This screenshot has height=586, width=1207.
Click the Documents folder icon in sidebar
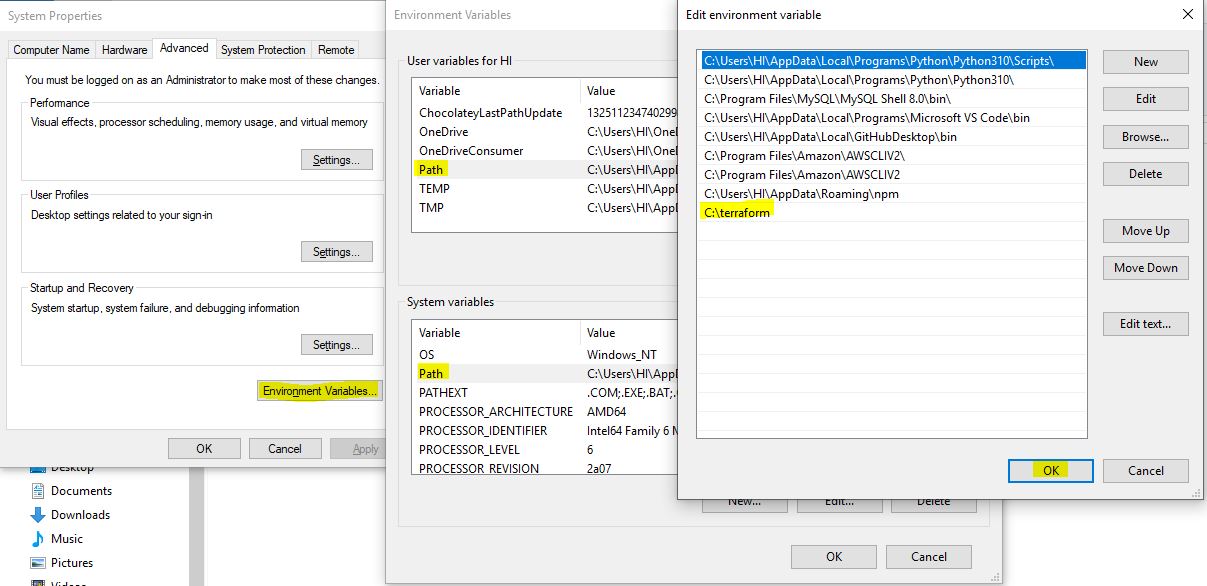coord(38,491)
